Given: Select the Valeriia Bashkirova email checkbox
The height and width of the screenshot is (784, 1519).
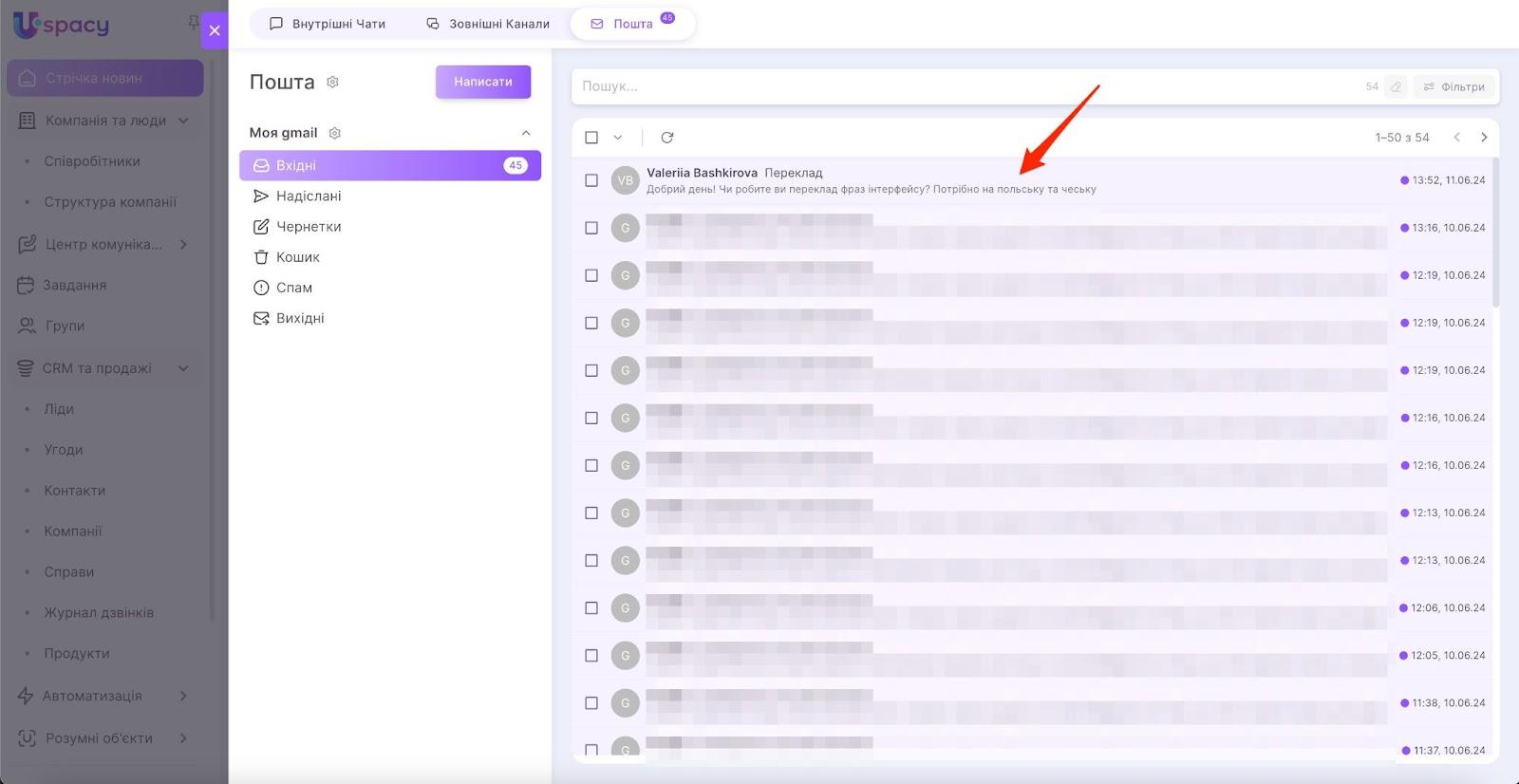Looking at the screenshot, I should pyautogui.click(x=591, y=180).
